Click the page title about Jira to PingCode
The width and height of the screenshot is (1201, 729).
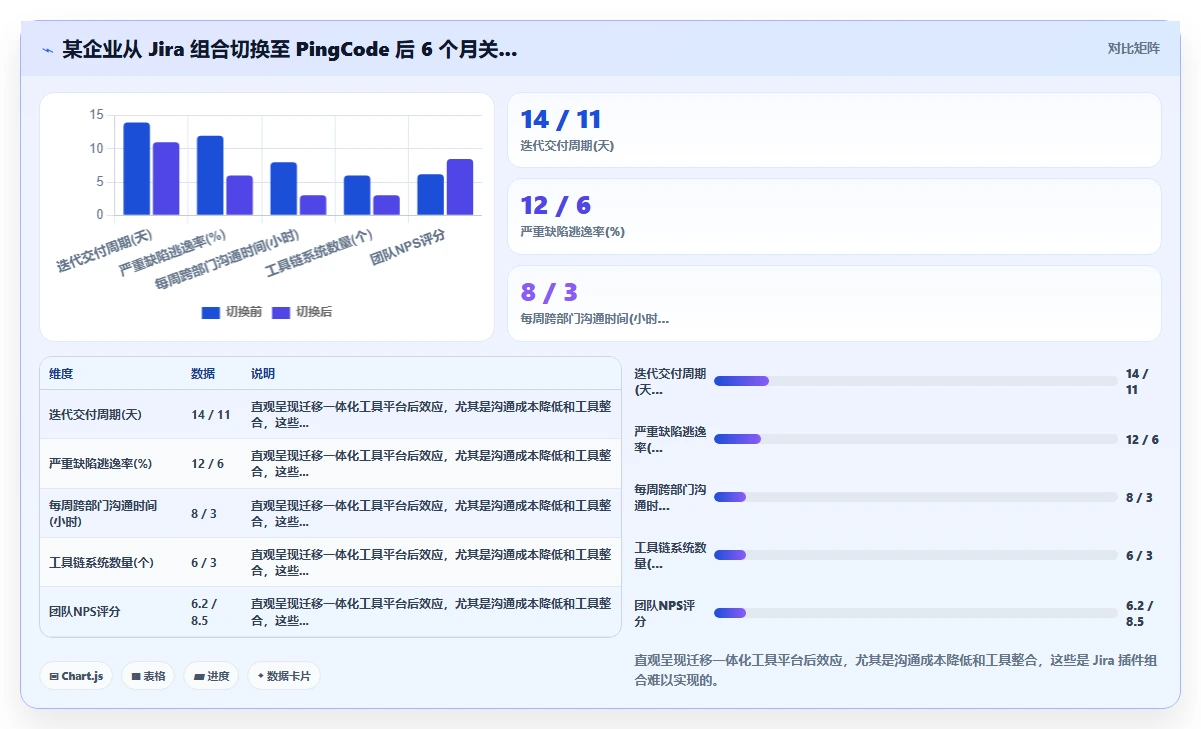[290, 49]
